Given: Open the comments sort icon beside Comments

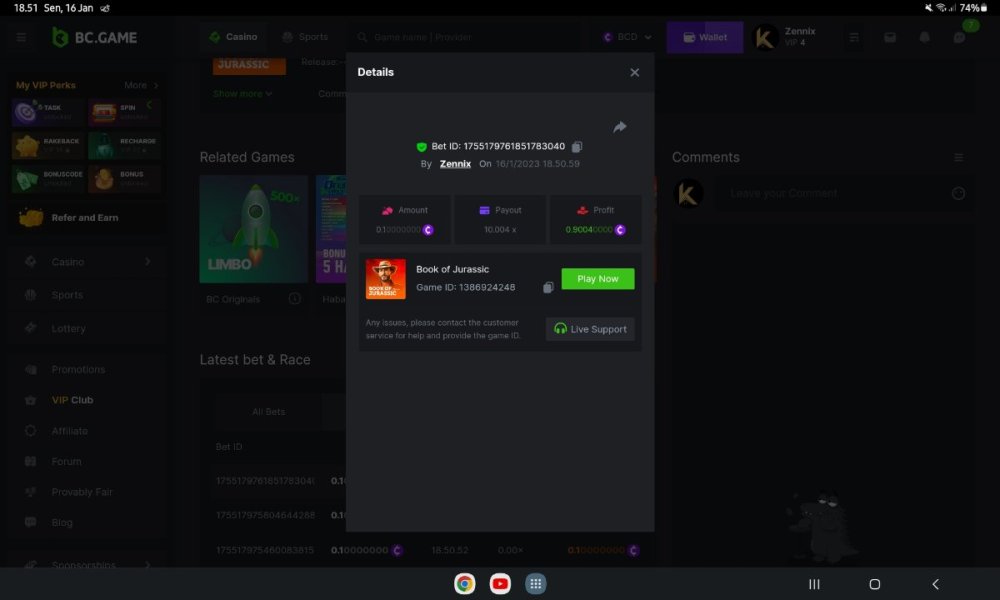Looking at the screenshot, I should click(x=957, y=157).
